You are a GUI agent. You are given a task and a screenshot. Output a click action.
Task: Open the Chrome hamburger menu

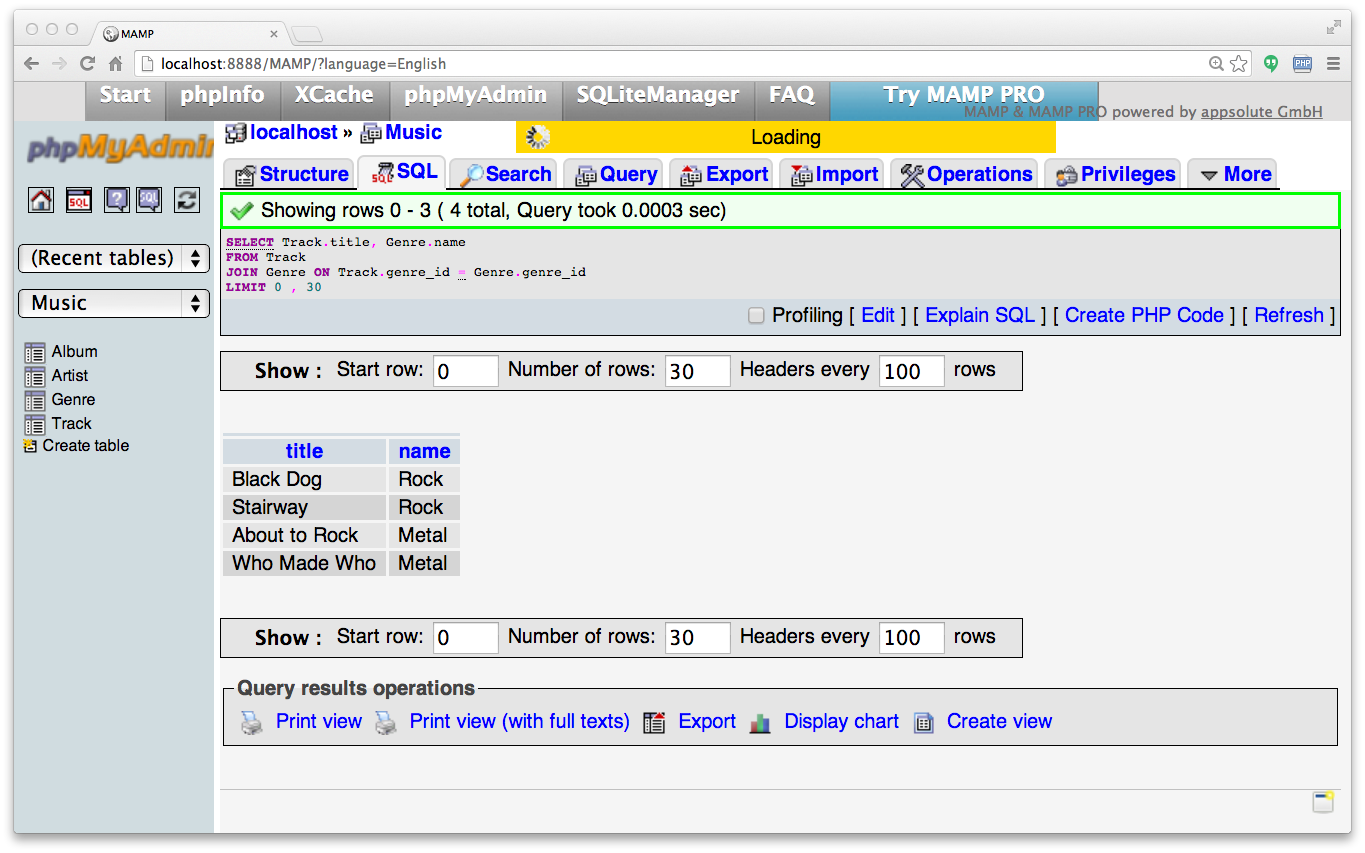1333,64
